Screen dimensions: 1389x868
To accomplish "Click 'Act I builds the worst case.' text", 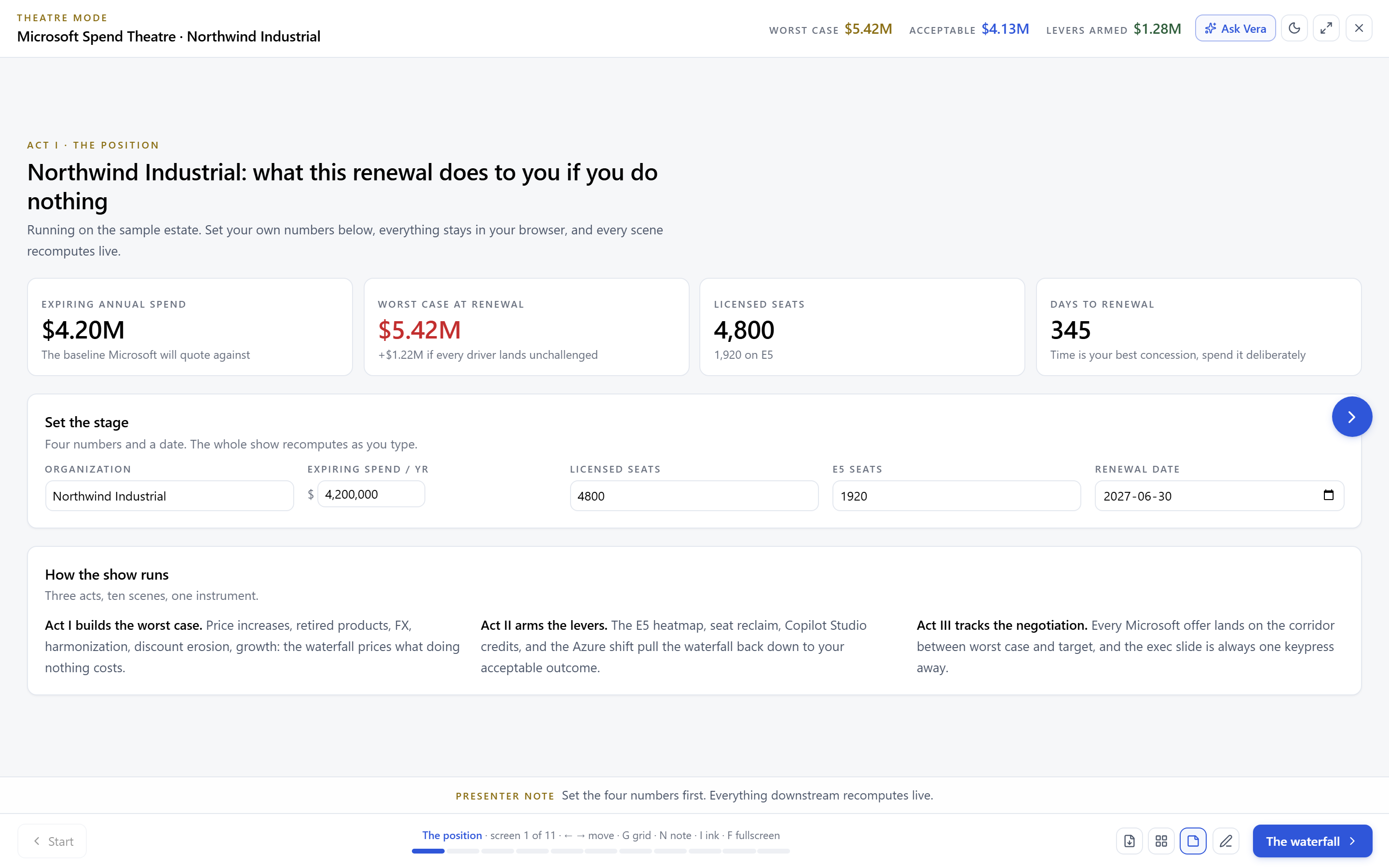I will [x=123, y=625].
